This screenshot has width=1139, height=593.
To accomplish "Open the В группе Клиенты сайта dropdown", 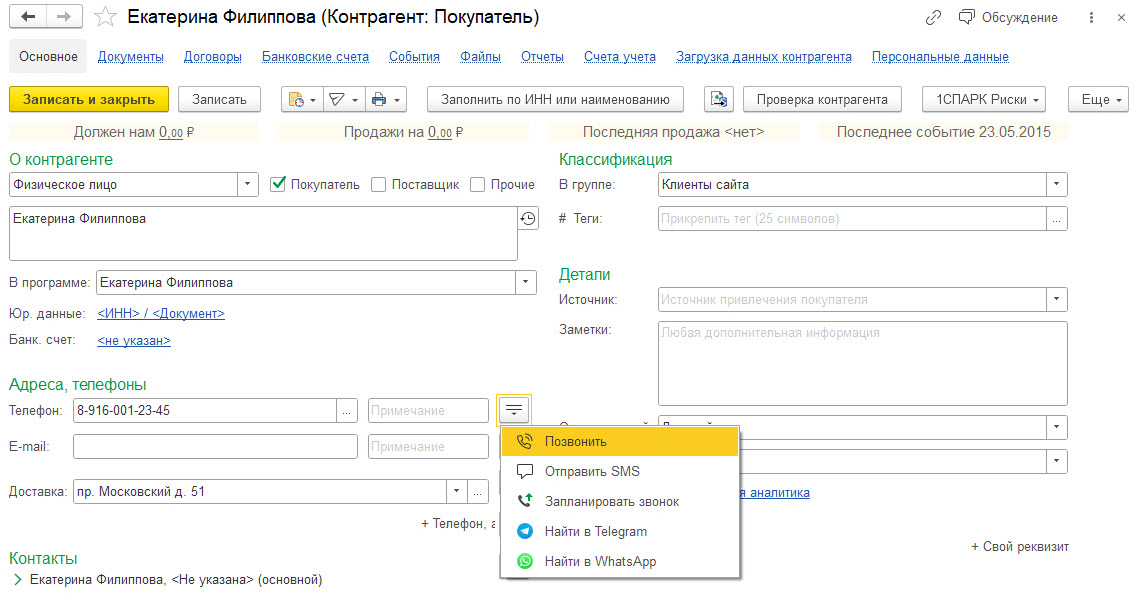I will pyautogui.click(x=1056, y=185).
